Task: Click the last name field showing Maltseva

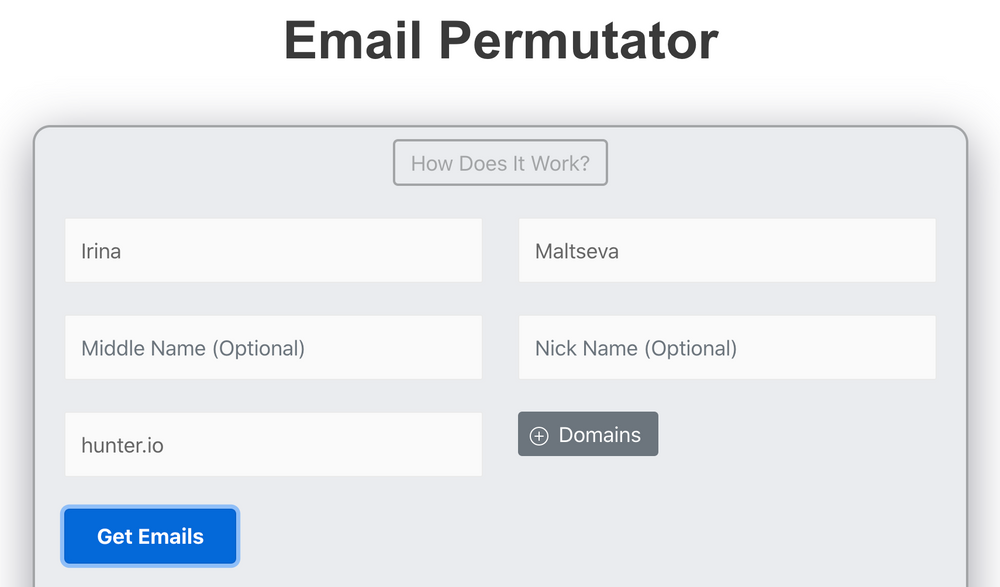Action: (726, 250)
